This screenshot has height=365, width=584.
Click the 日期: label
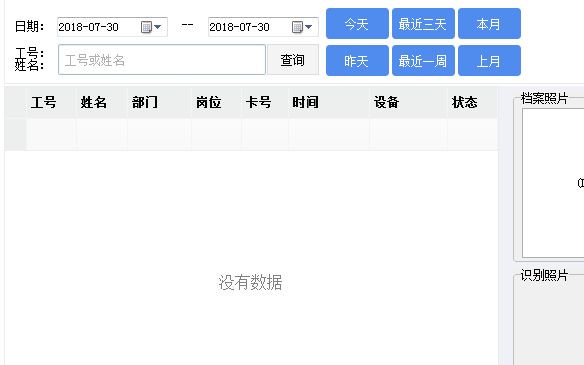[29, 26]
